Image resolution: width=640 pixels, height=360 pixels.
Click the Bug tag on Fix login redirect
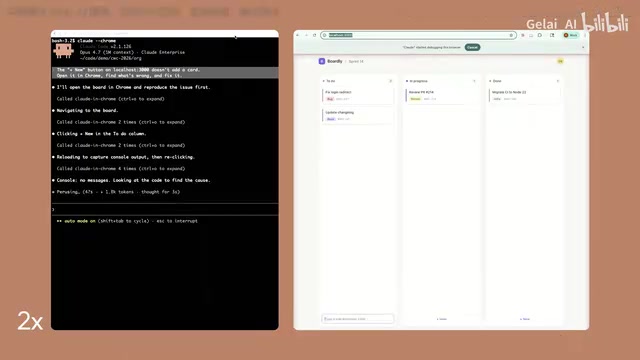[x=330, y=99]
